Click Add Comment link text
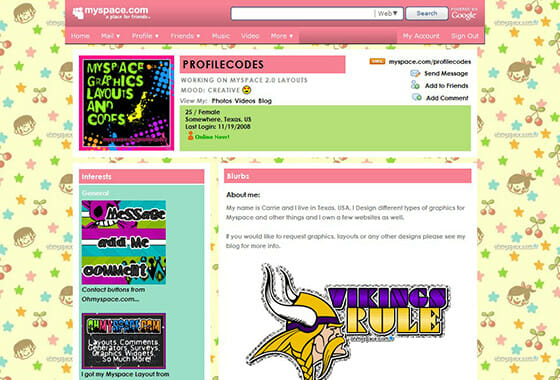Image resolution: width=560 pixels, height=380 pixels. coord(447,98)
